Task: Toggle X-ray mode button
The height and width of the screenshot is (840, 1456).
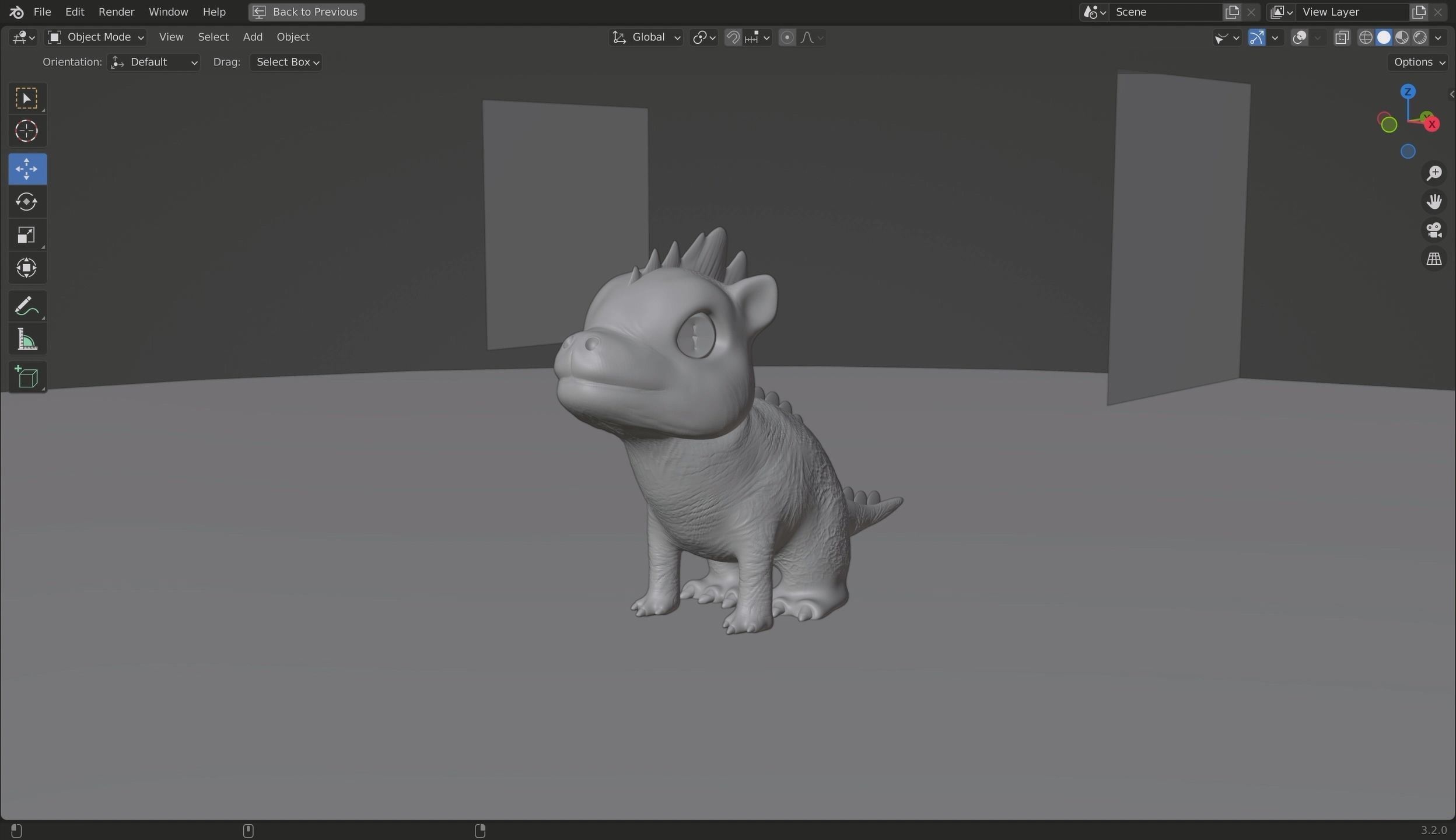Action: (x=1342, y=37)
